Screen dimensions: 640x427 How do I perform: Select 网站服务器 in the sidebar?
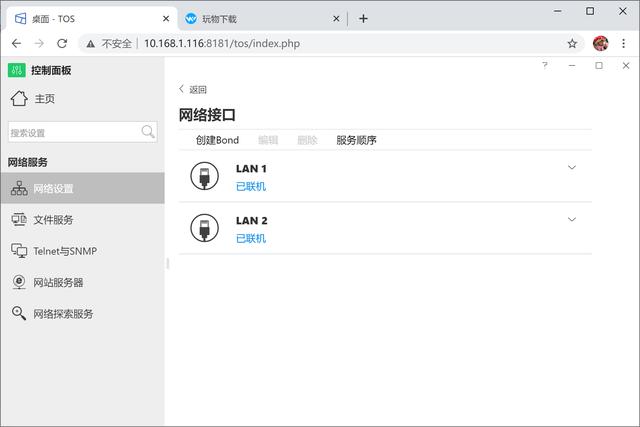tap(58, 283)
